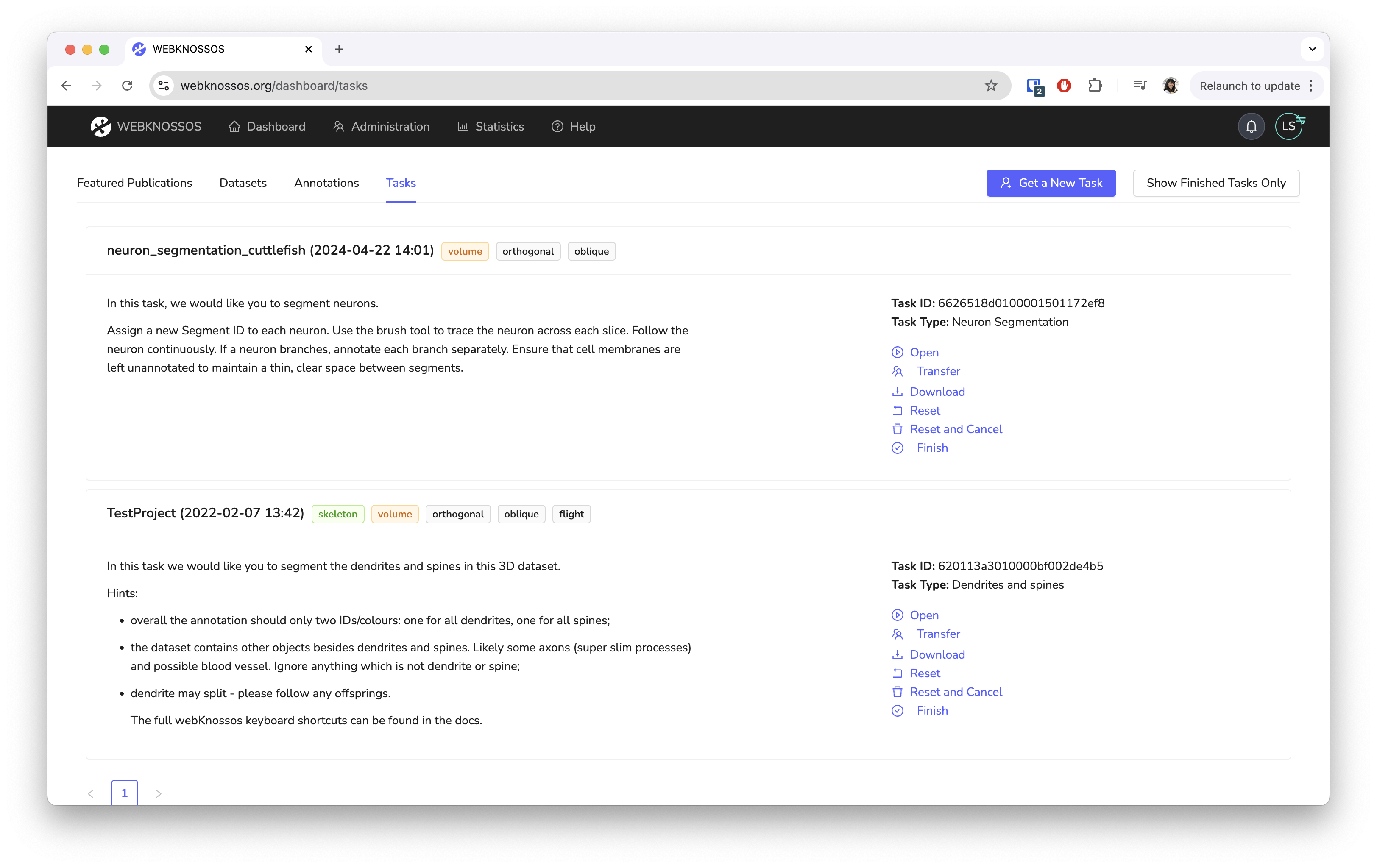Screen dimensions: 1377x868
Task: Open the Chrome profile picture
Action: (x=1171, y=86)
